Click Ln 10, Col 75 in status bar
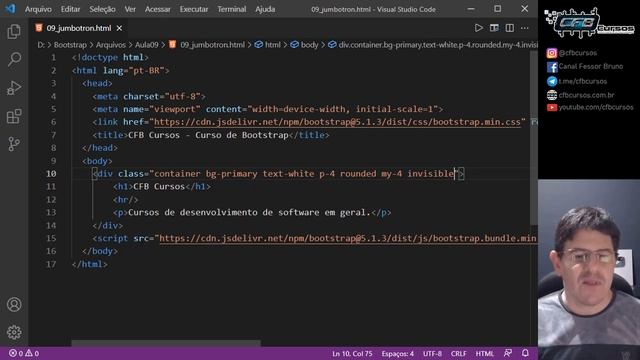 point(352,353)
